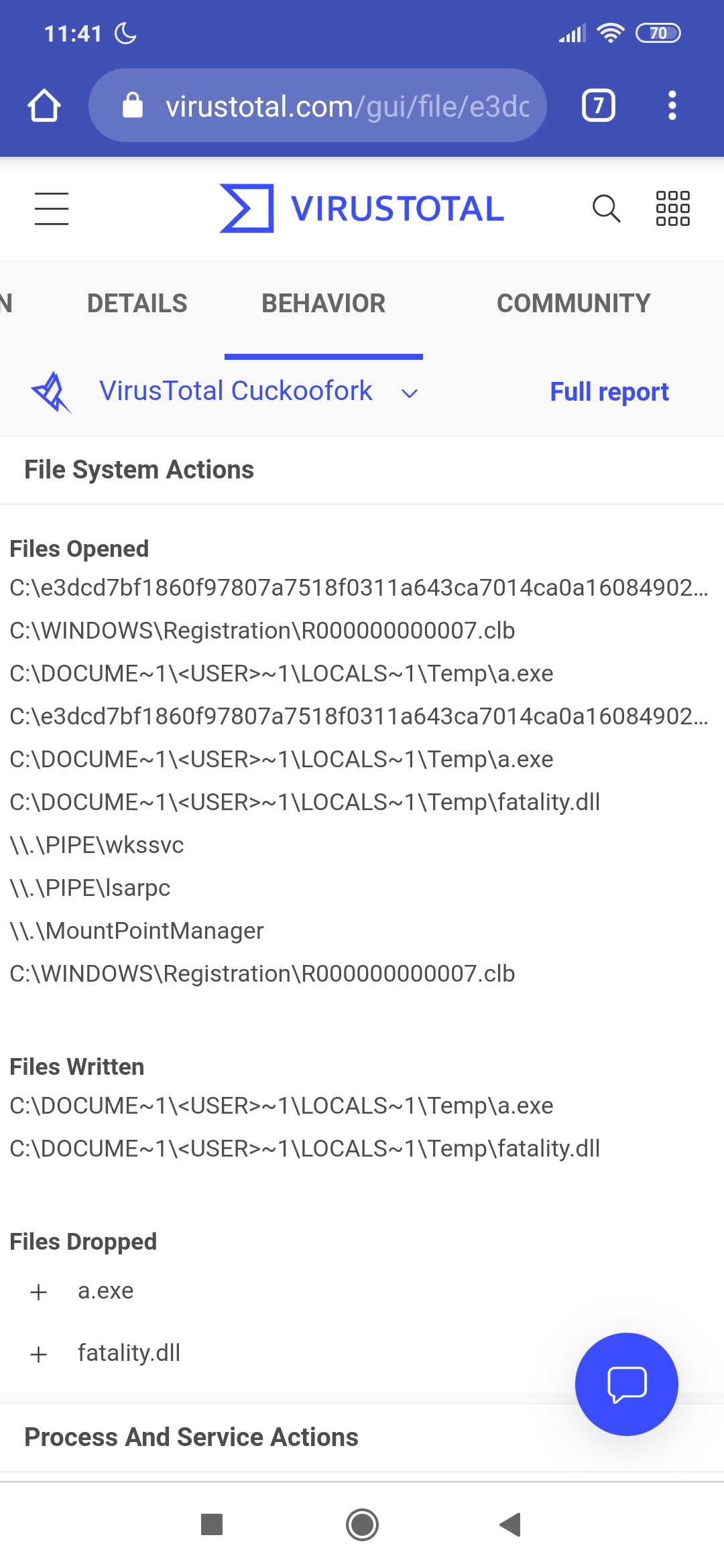Switch to the COMMUNITY tab
The width and height of the screenshot is (724, 1568).
pyautogui.click(x=574, y=304)
